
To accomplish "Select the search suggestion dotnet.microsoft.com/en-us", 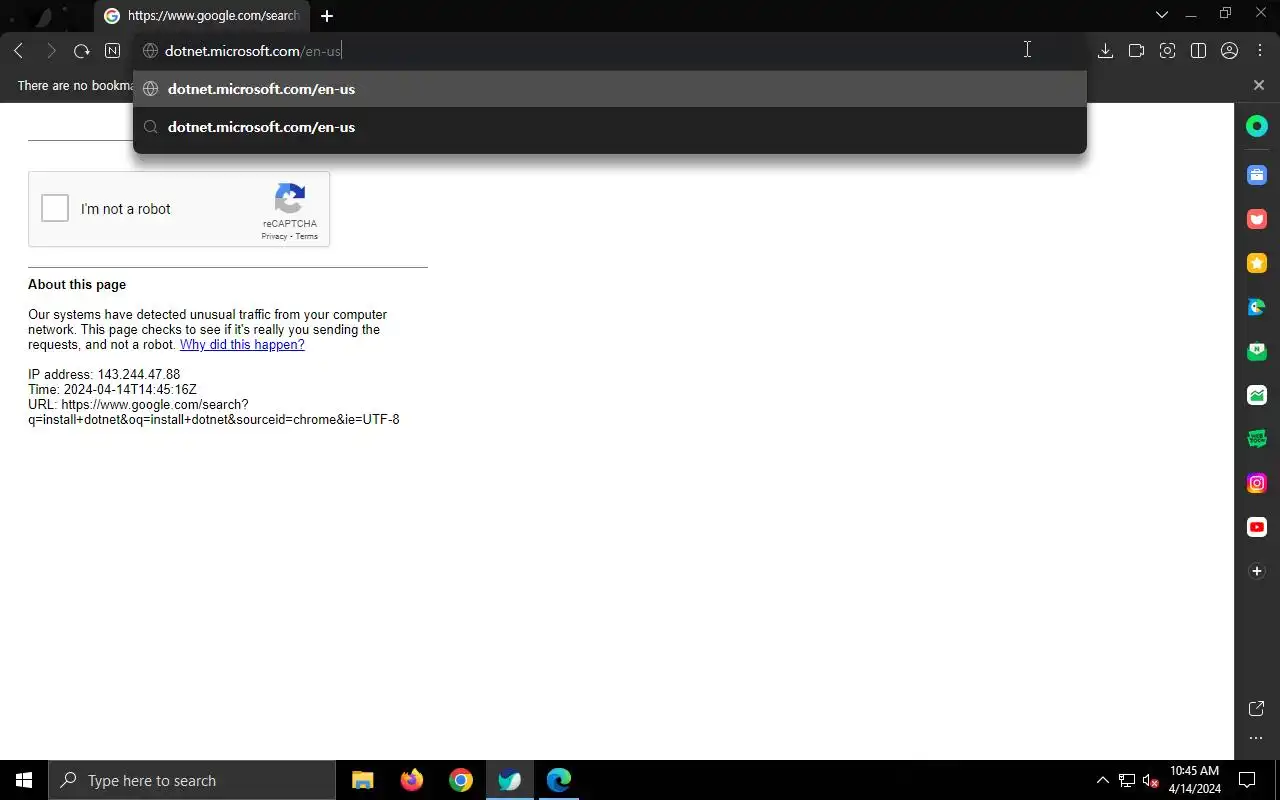I will pyautogui.click(x=610, y=127).
